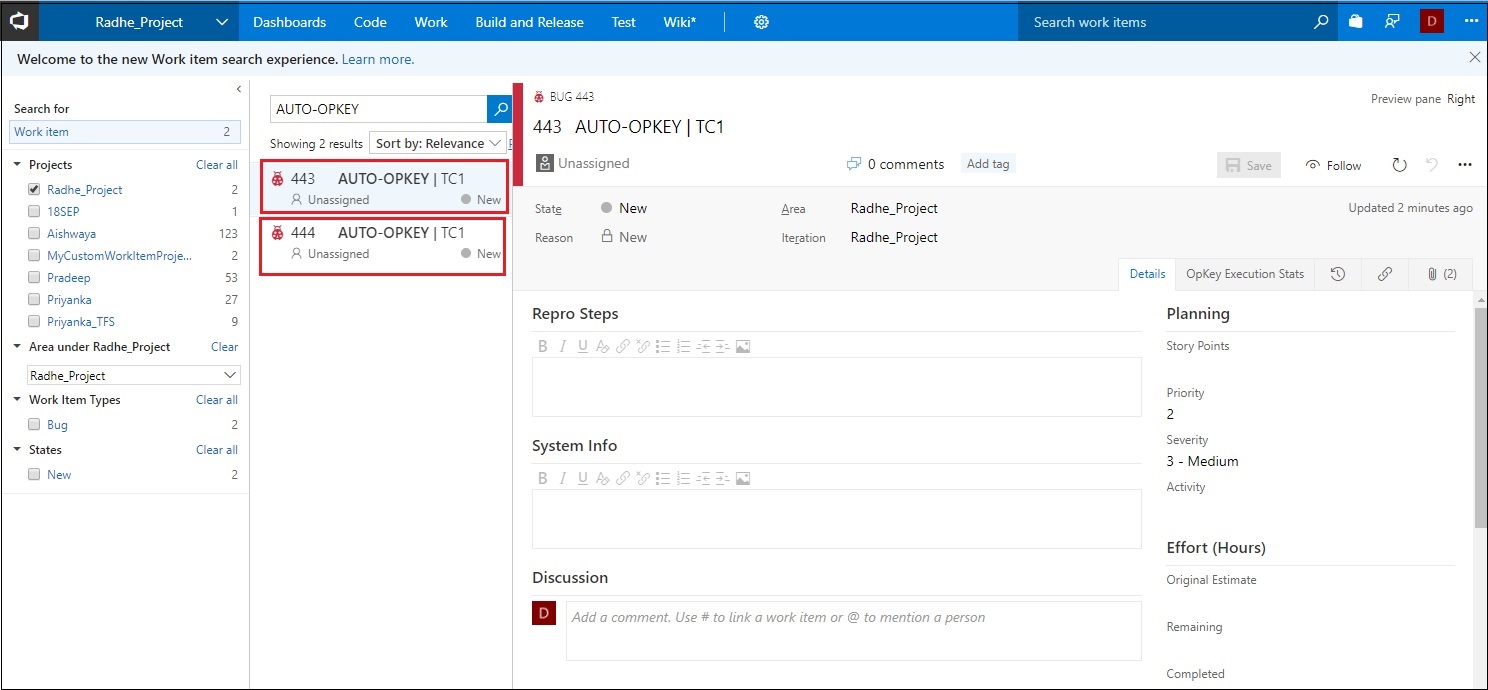Click the blue search button beside AUTO-OPKEY
This screenshot has height=690, width=1488.
click(x=499, y=109)
